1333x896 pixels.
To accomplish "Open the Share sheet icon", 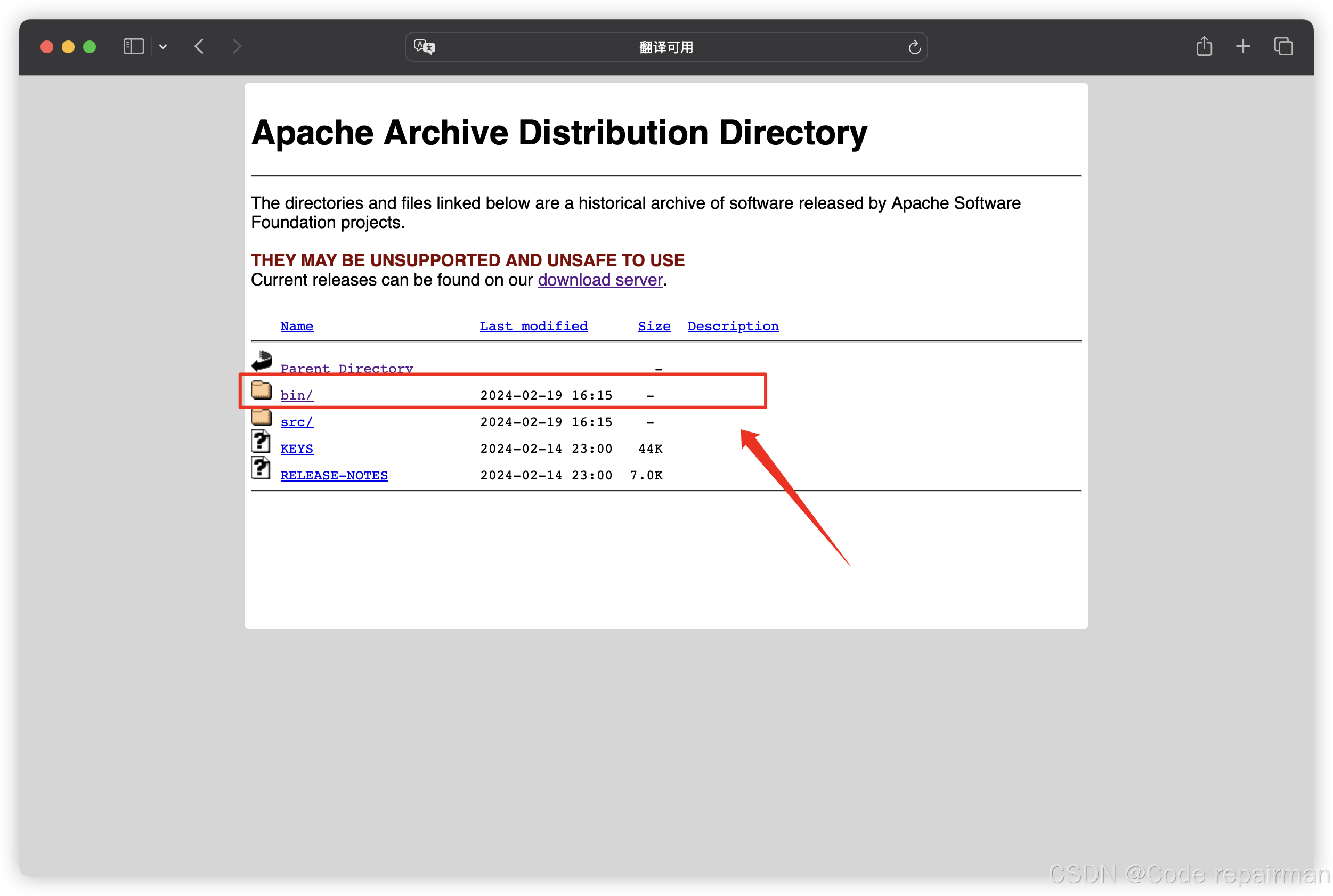I will [1204, 46].
